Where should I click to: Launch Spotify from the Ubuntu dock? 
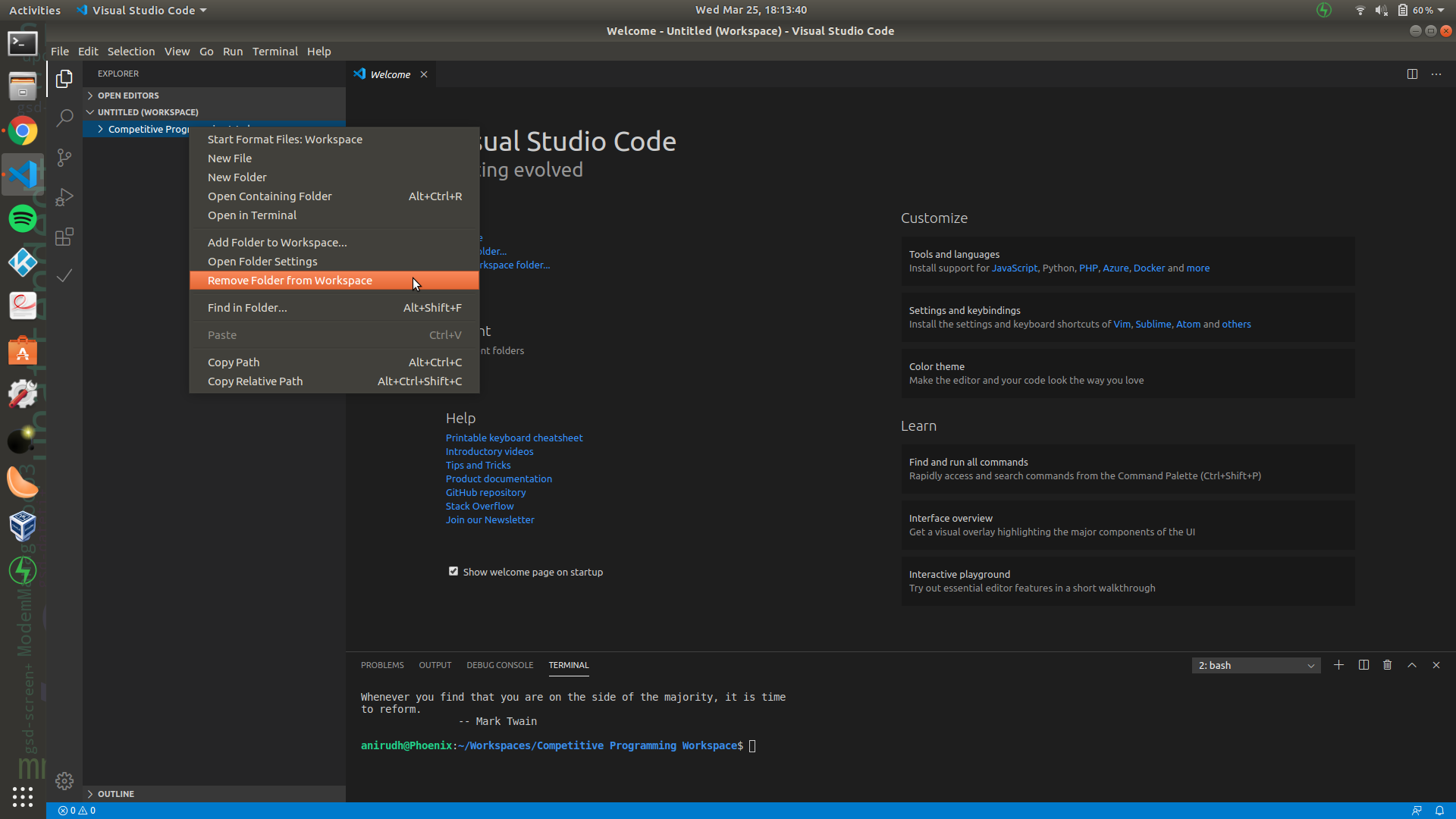click(23, 218)
